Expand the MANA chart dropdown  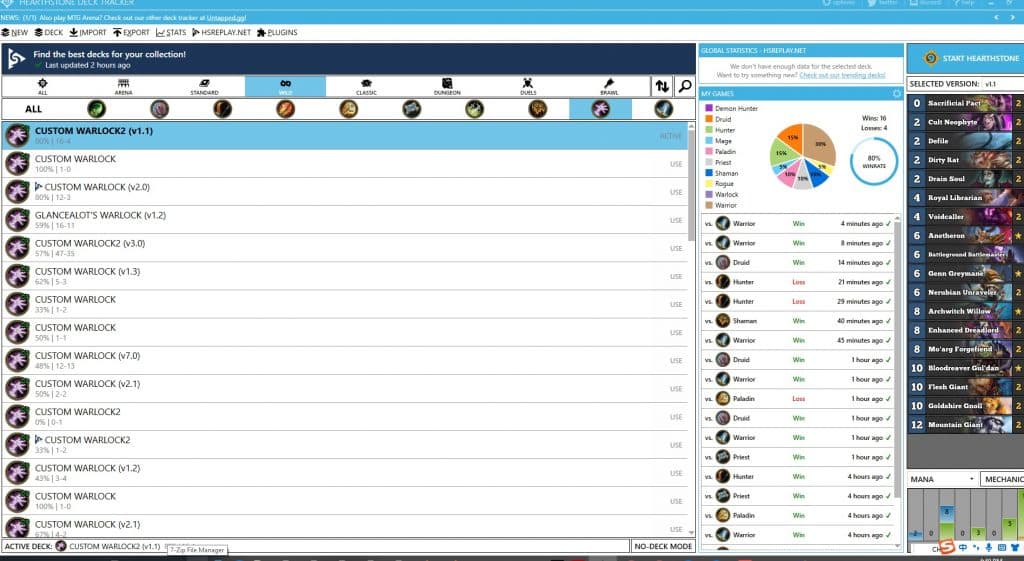point(940,479)
